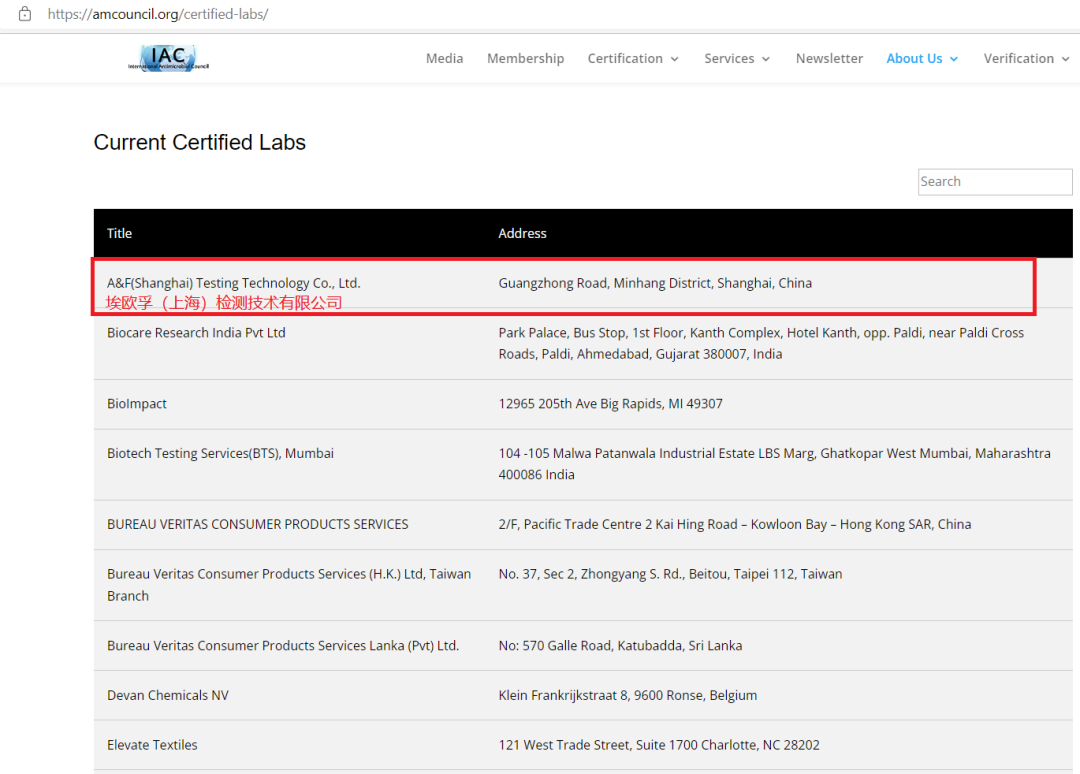Image resolution: width=1080 pixels, height=774 pixels.
Task: Click the Devan Chemicals NV entry
Action: (167, 695)
